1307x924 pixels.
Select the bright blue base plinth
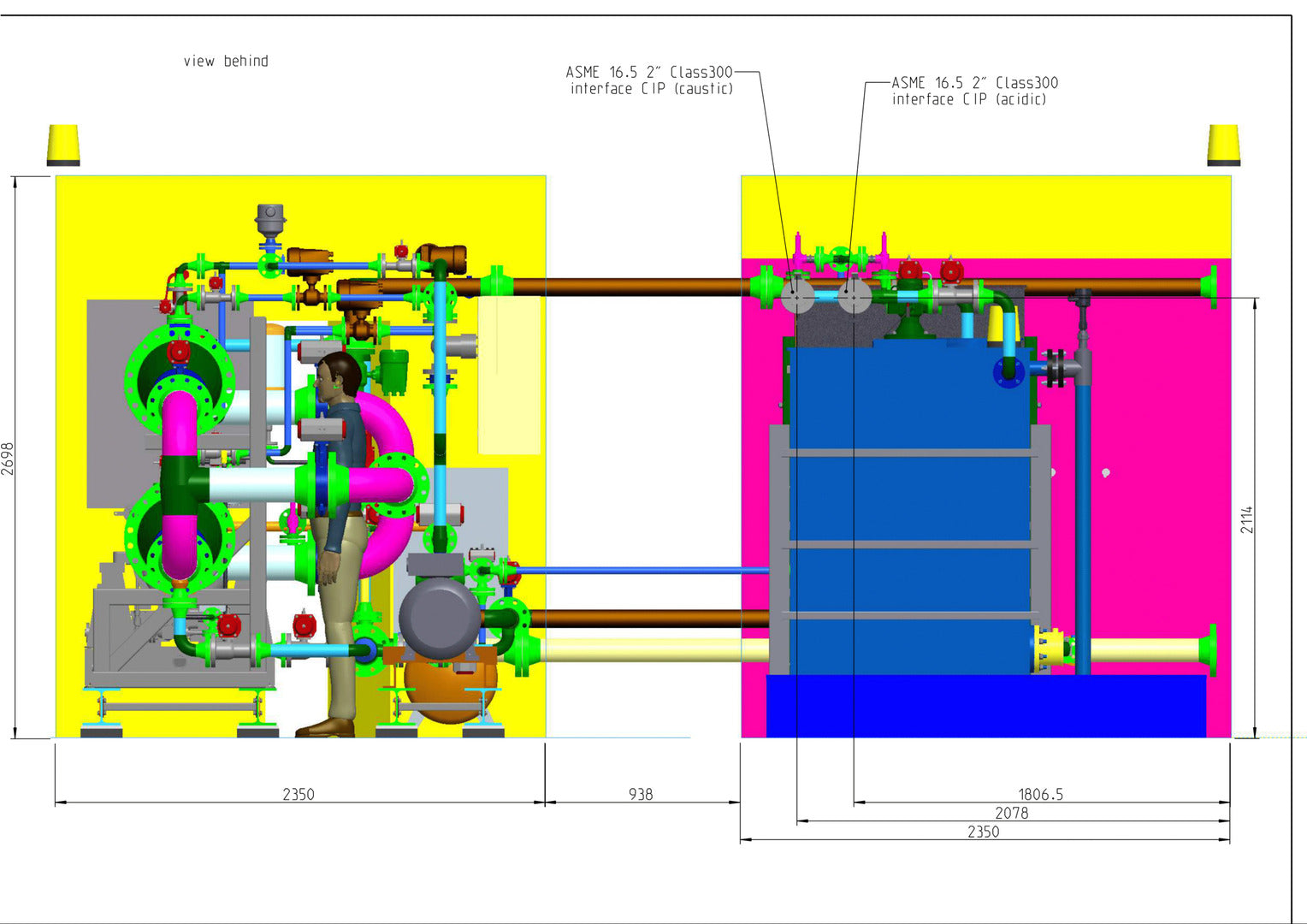[x=985, y=706]
